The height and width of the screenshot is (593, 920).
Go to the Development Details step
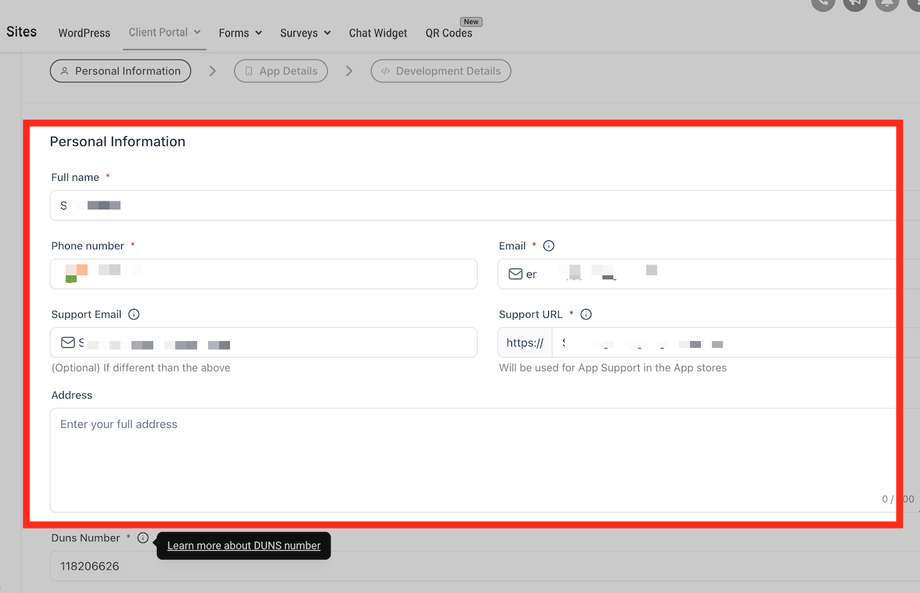click(441, 71)
